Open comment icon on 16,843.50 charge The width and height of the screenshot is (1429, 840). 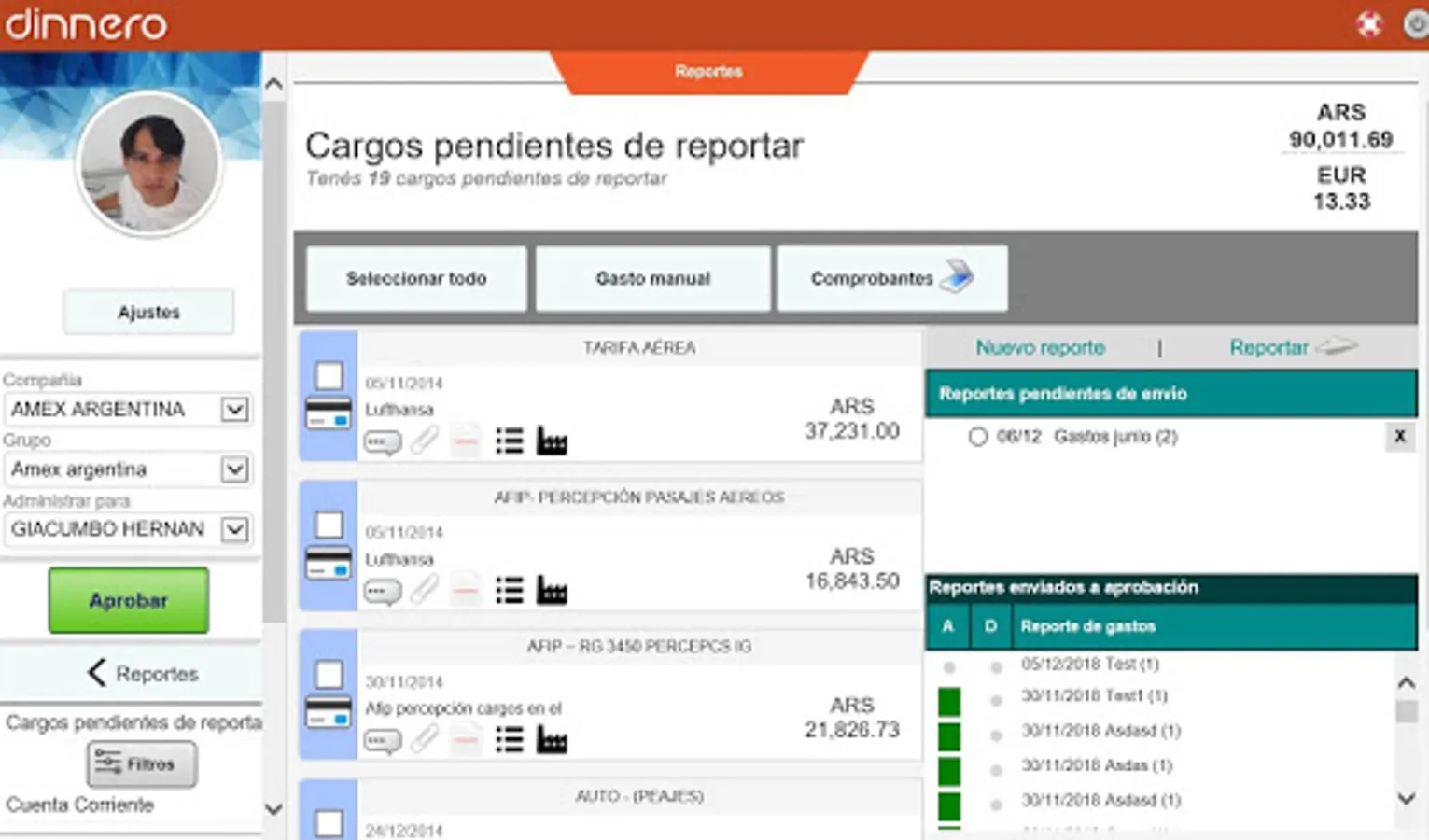383,592
